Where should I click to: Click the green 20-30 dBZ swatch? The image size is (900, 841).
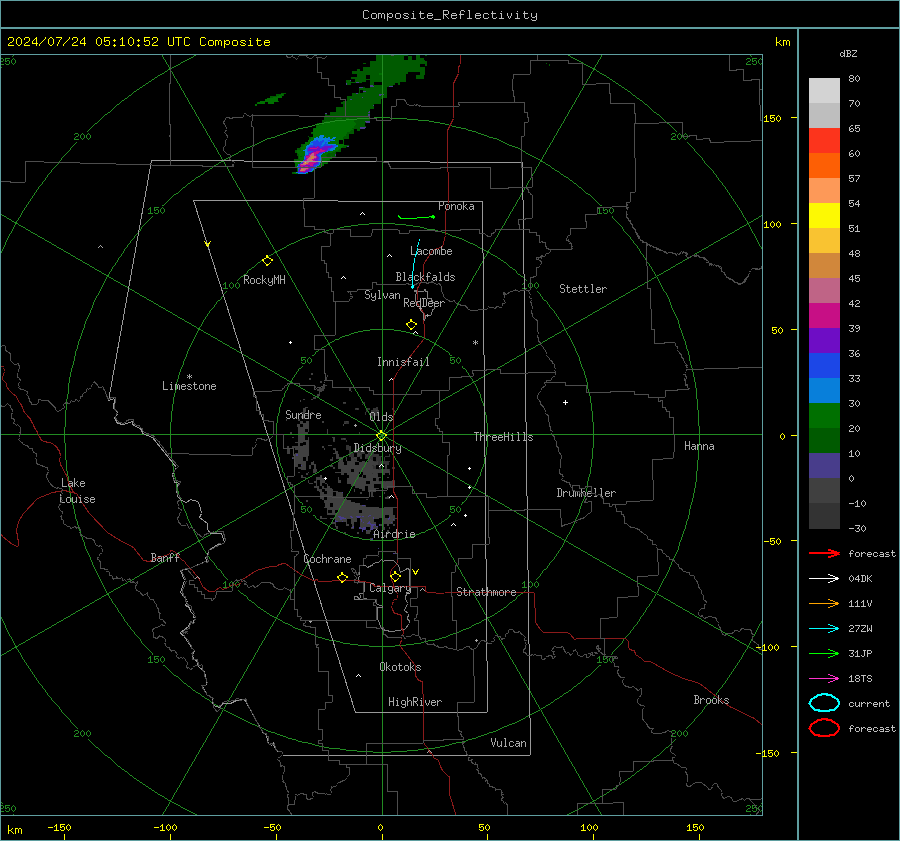824,416
